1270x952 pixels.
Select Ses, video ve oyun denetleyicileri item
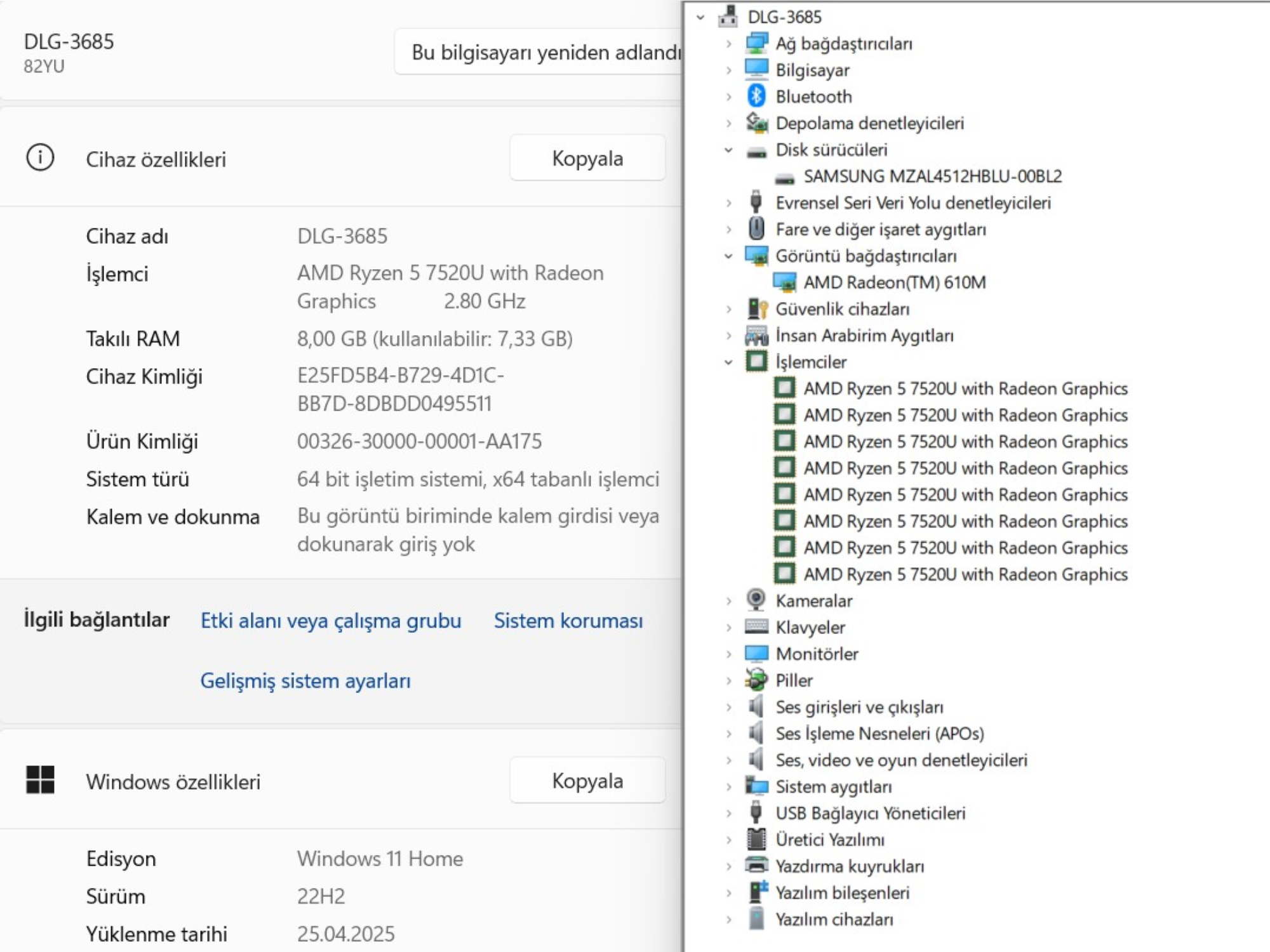pyautogui.click(x=900, y=760)
